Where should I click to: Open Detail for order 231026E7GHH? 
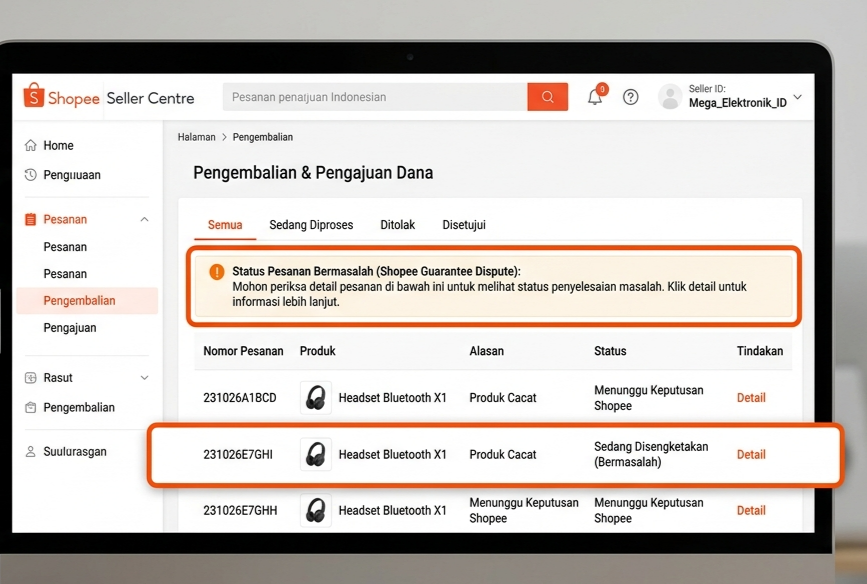[x=751, y=510]
